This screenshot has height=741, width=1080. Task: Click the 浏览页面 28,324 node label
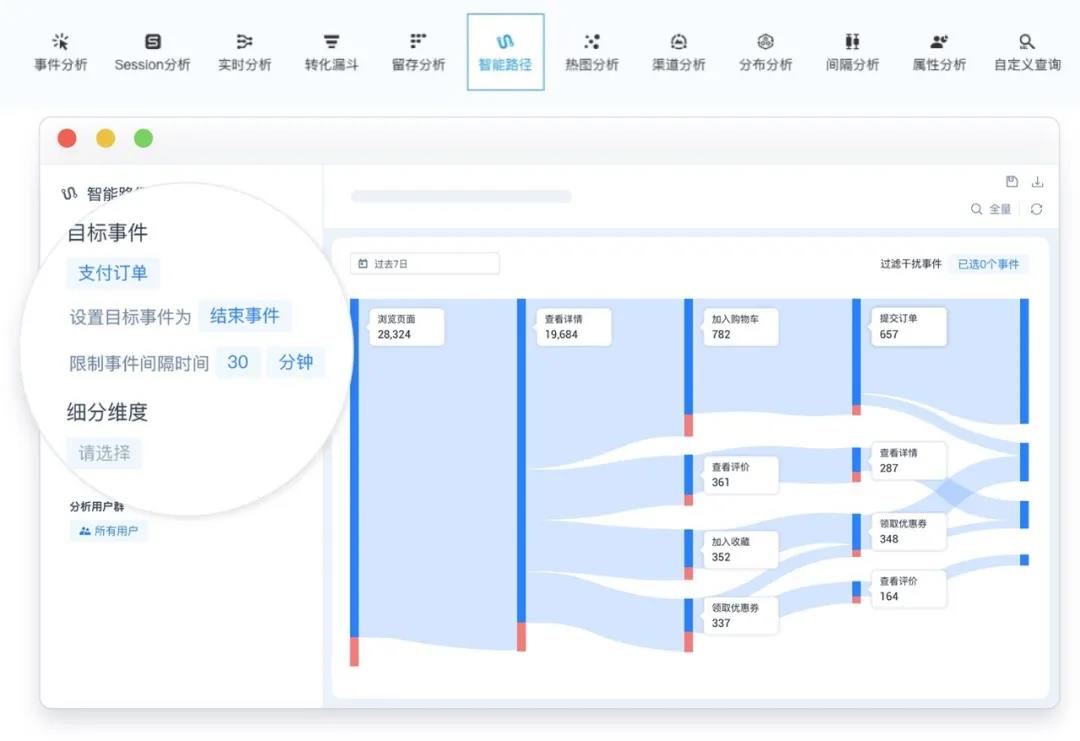pyautogui.click(x=406, y=327)
